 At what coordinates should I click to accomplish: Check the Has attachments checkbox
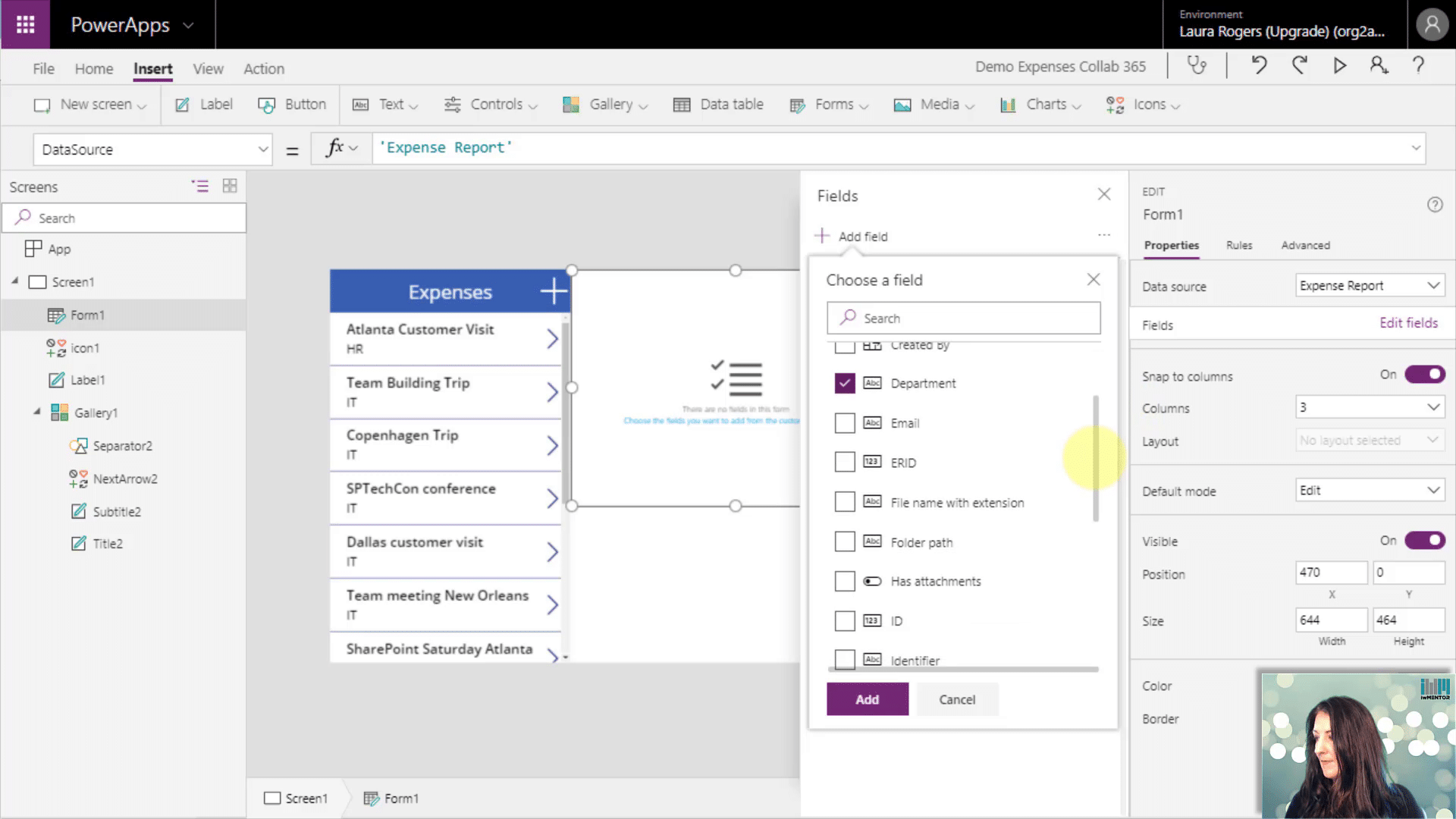[x=845, y=581]
